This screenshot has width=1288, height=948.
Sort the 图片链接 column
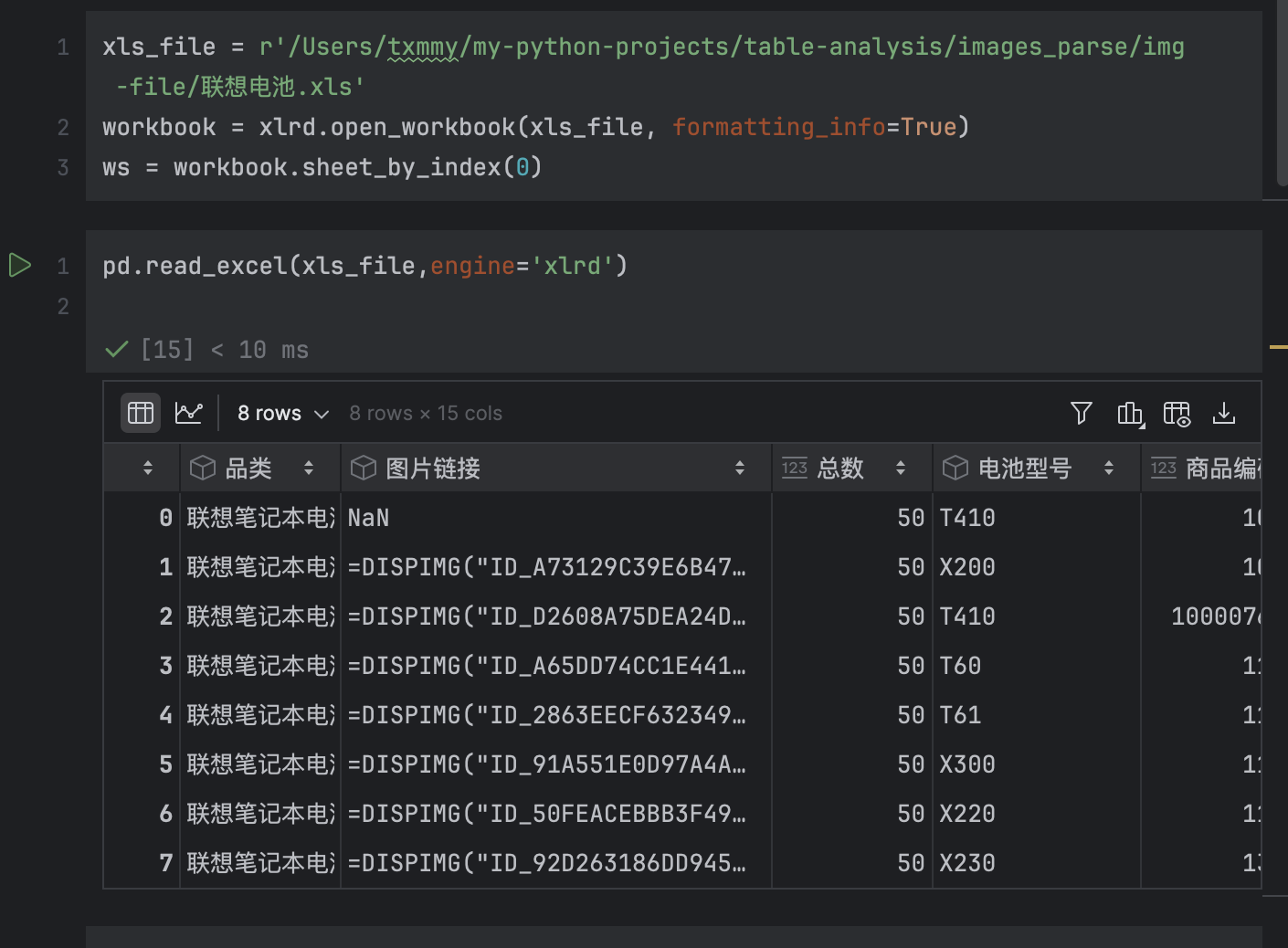point(740,468)
